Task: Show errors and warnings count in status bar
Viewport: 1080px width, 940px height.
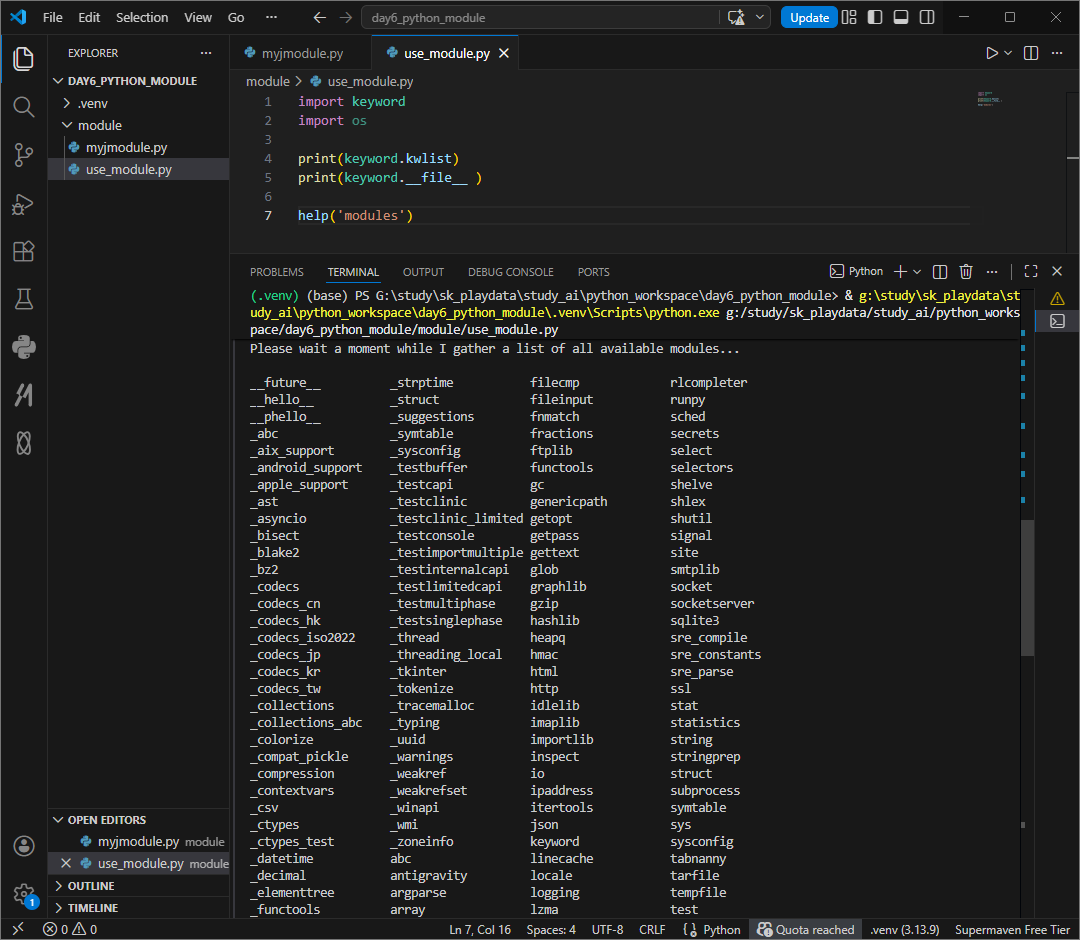Action: point(70,929)
